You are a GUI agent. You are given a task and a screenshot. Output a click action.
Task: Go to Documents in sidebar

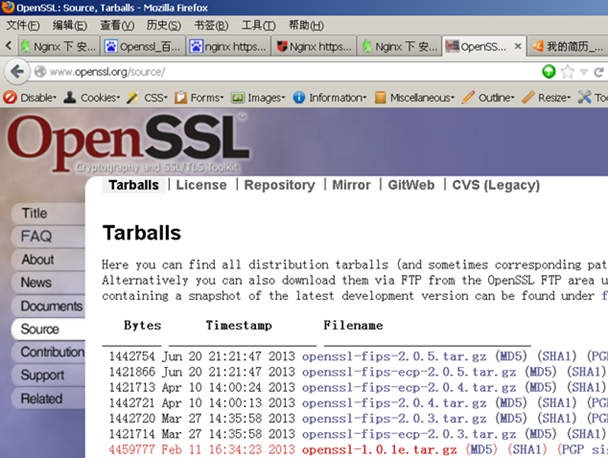coord(48,306)
